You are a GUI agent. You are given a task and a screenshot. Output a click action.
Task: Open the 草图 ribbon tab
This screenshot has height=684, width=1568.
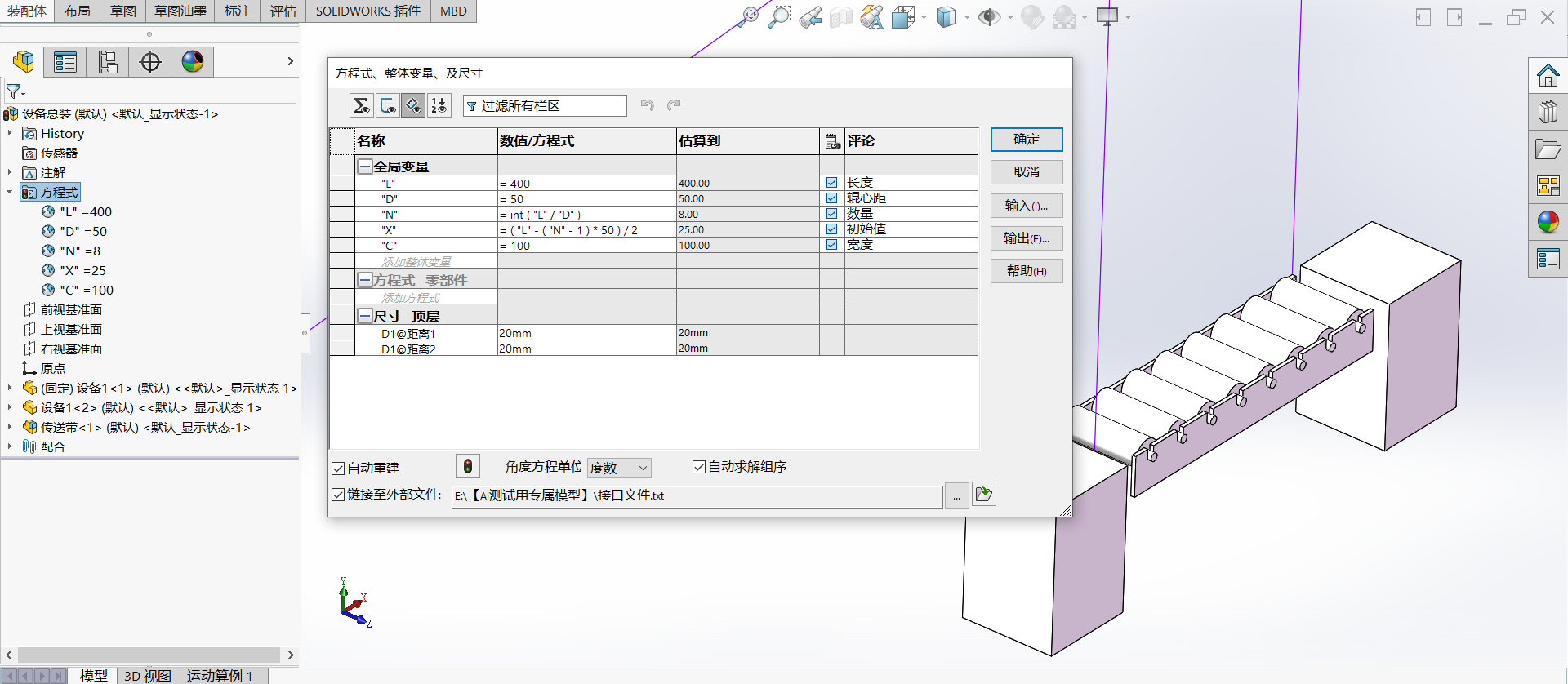point(123,11)
